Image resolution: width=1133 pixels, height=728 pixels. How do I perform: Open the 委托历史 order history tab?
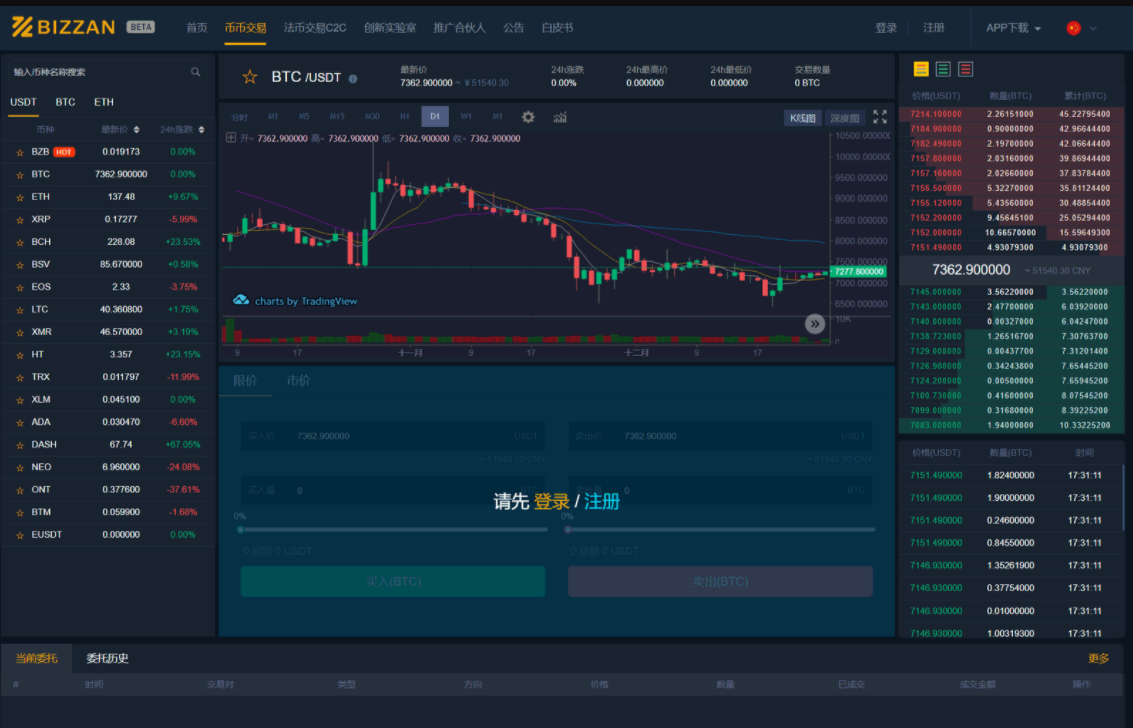pyautogui.click(x=105, y=659)
